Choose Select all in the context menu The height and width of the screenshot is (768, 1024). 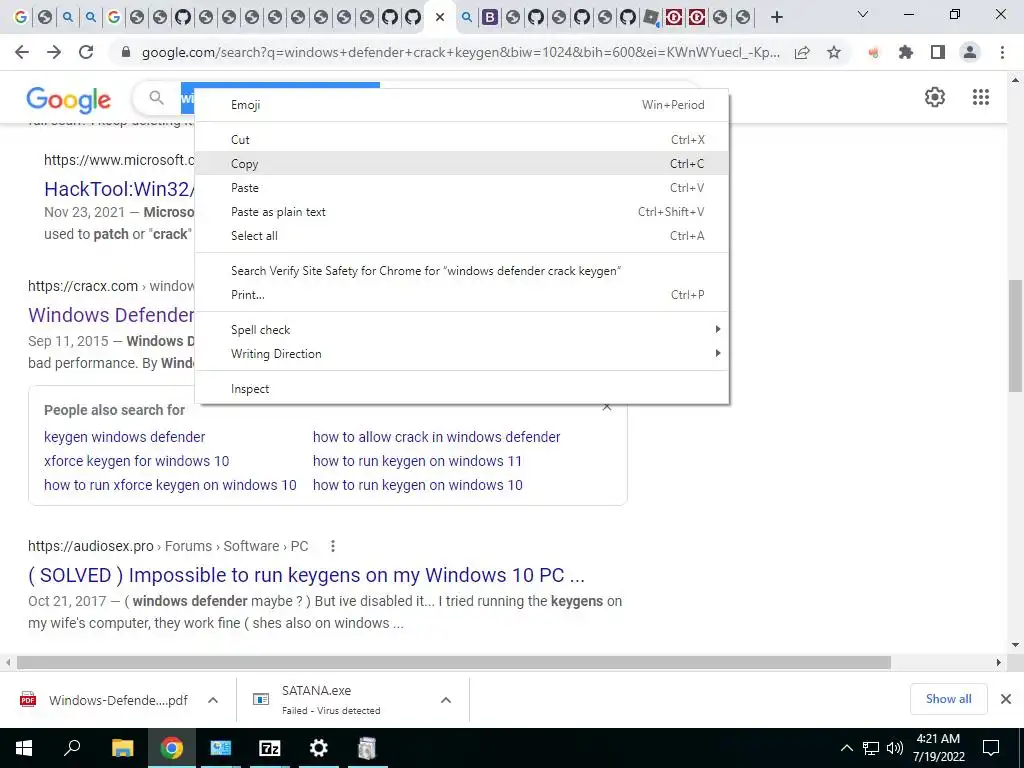(x=462, y=236)
